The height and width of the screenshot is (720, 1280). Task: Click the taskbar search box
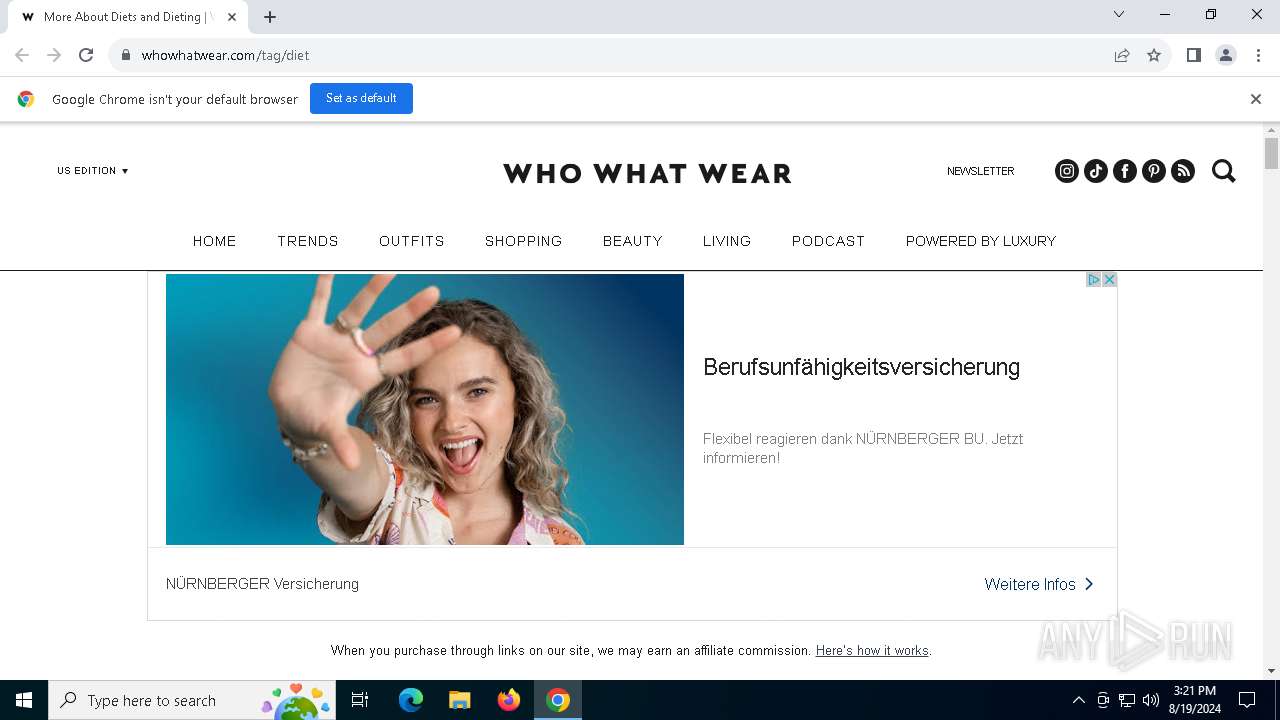click(x=191, y=700)
